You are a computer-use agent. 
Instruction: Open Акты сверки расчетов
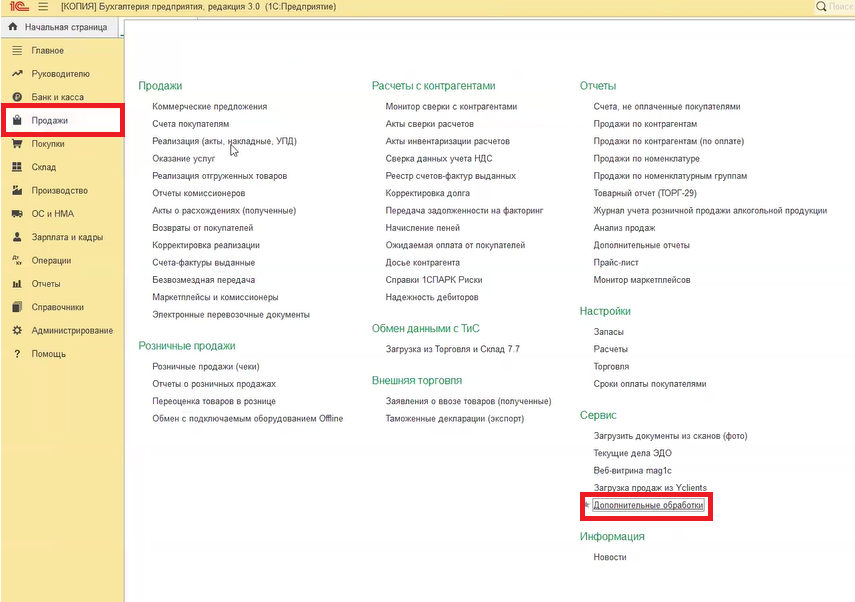pyautogui.click(x=430, y=124)
